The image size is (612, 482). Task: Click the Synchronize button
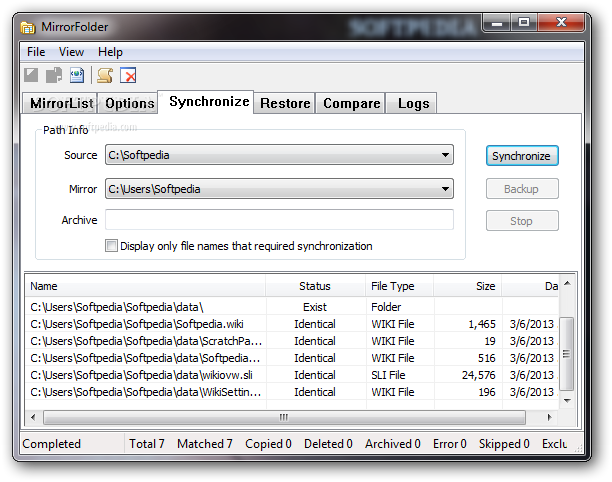pos(522,156)
